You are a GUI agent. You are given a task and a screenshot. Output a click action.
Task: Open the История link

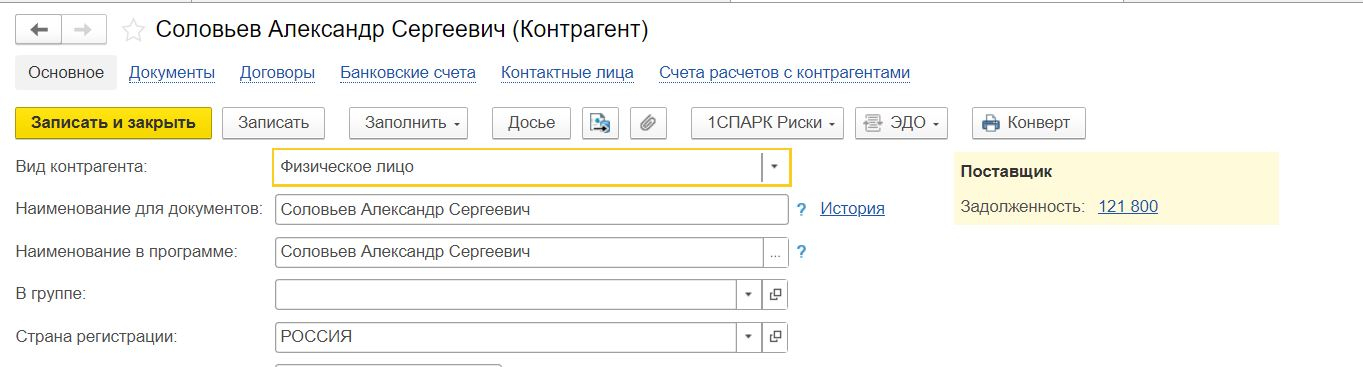(852, 209)
